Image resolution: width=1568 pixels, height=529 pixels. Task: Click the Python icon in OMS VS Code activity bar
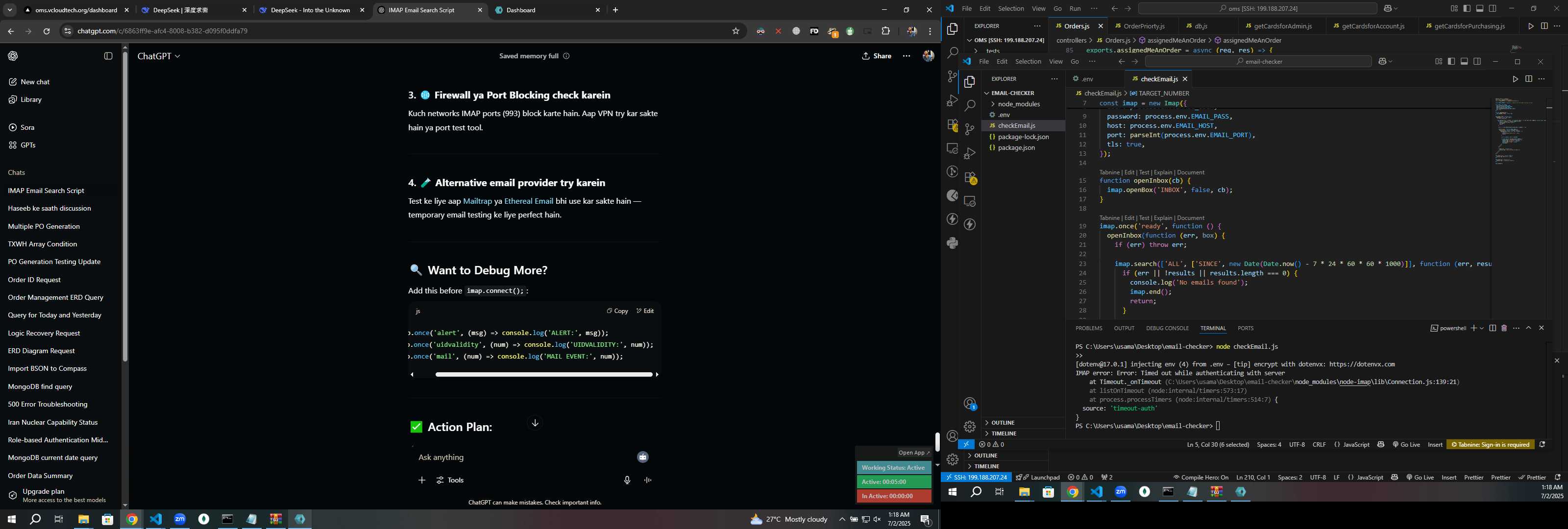tap(953, 243)
